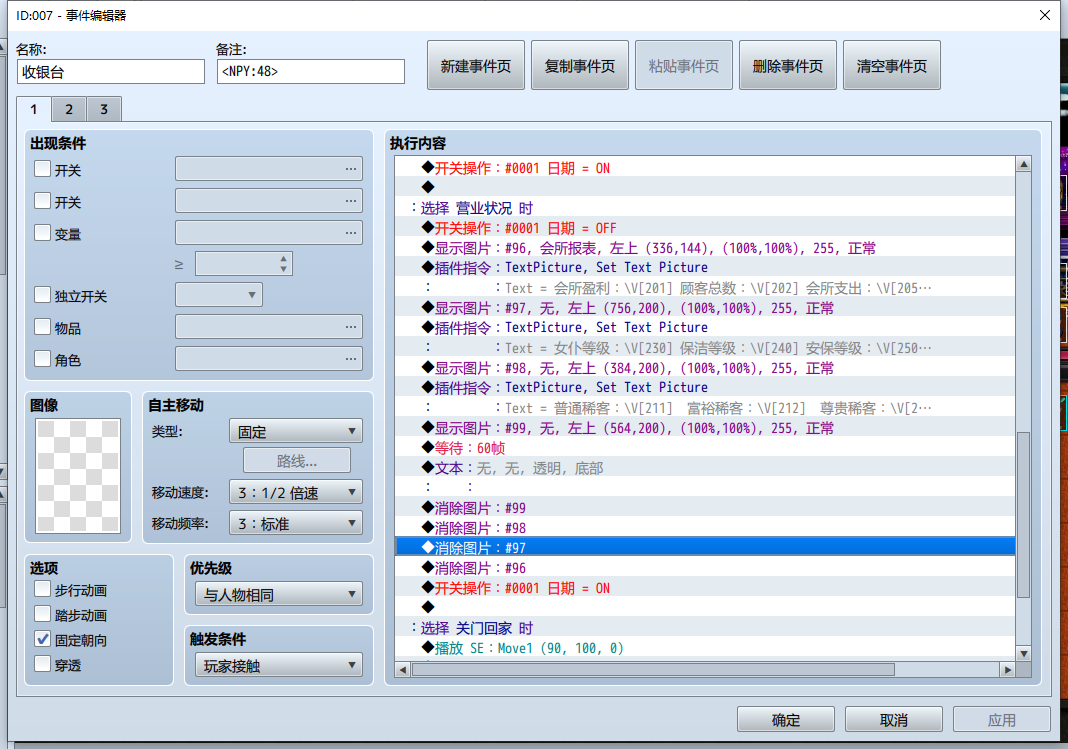Enable the 变量 appearance condition
This screenshot has width=1068, height=749.
pos(42,233)
